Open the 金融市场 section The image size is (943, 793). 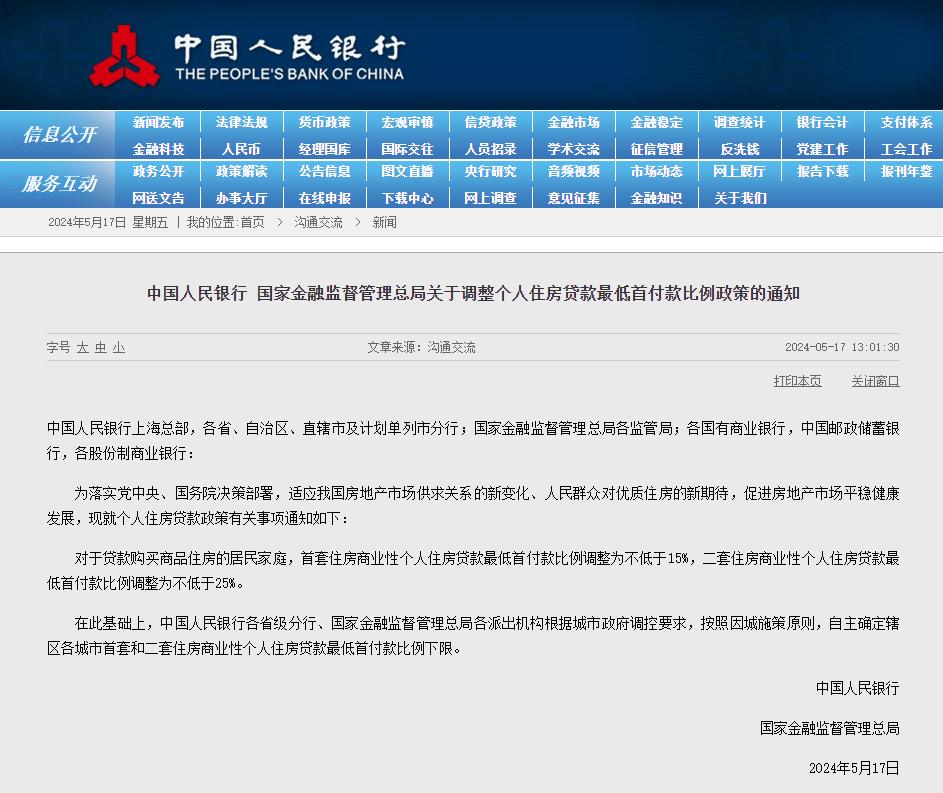pyautogui.click(x=573, y=122)
